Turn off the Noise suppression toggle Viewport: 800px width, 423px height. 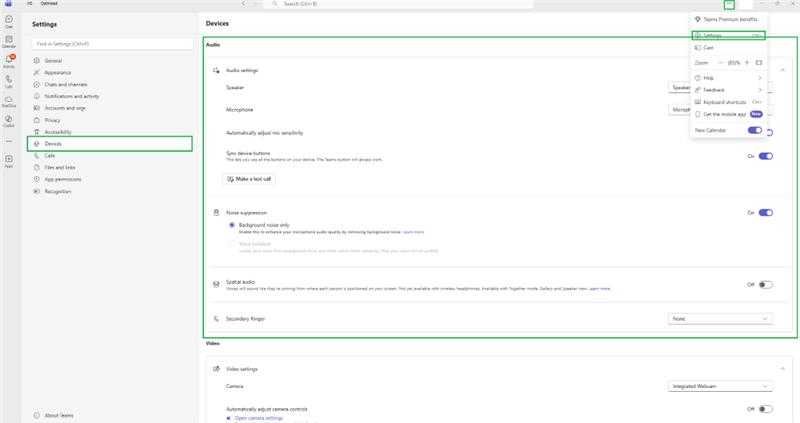765,212
